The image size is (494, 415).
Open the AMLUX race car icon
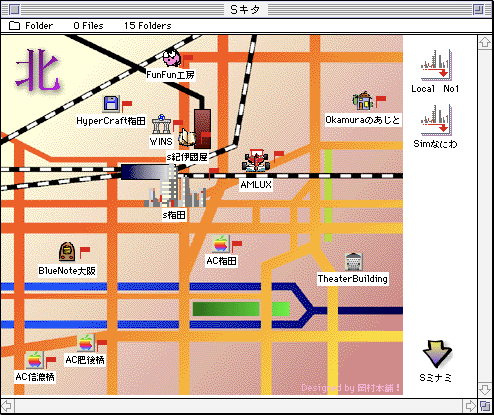click(x=256, y=161)
